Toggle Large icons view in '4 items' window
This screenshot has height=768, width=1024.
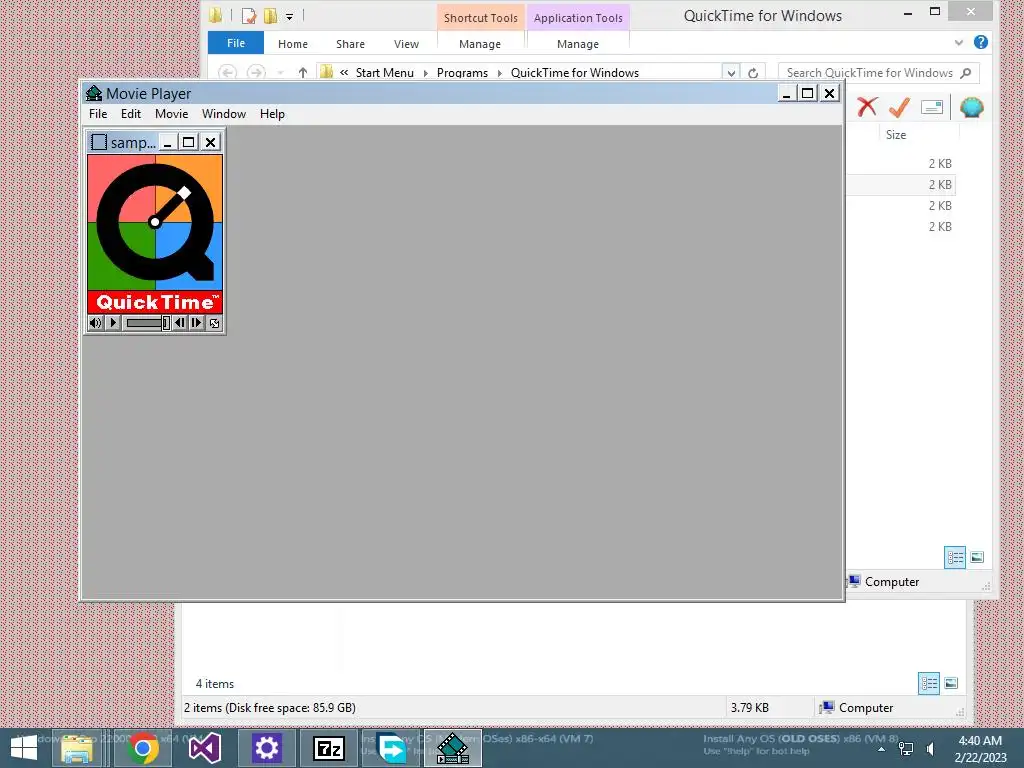(952, 683)
